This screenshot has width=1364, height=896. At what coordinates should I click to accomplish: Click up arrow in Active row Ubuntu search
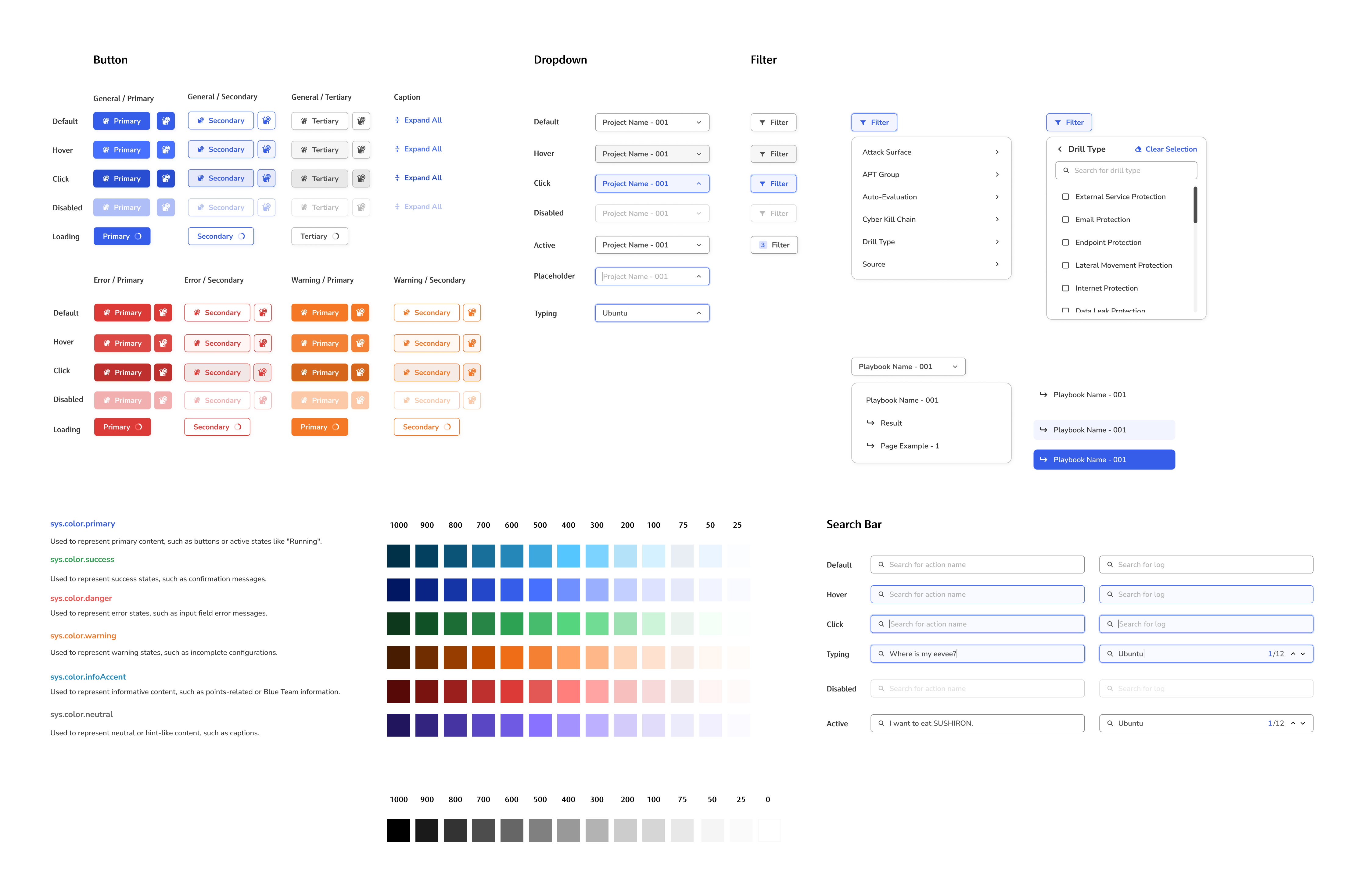click(1293, 723)
